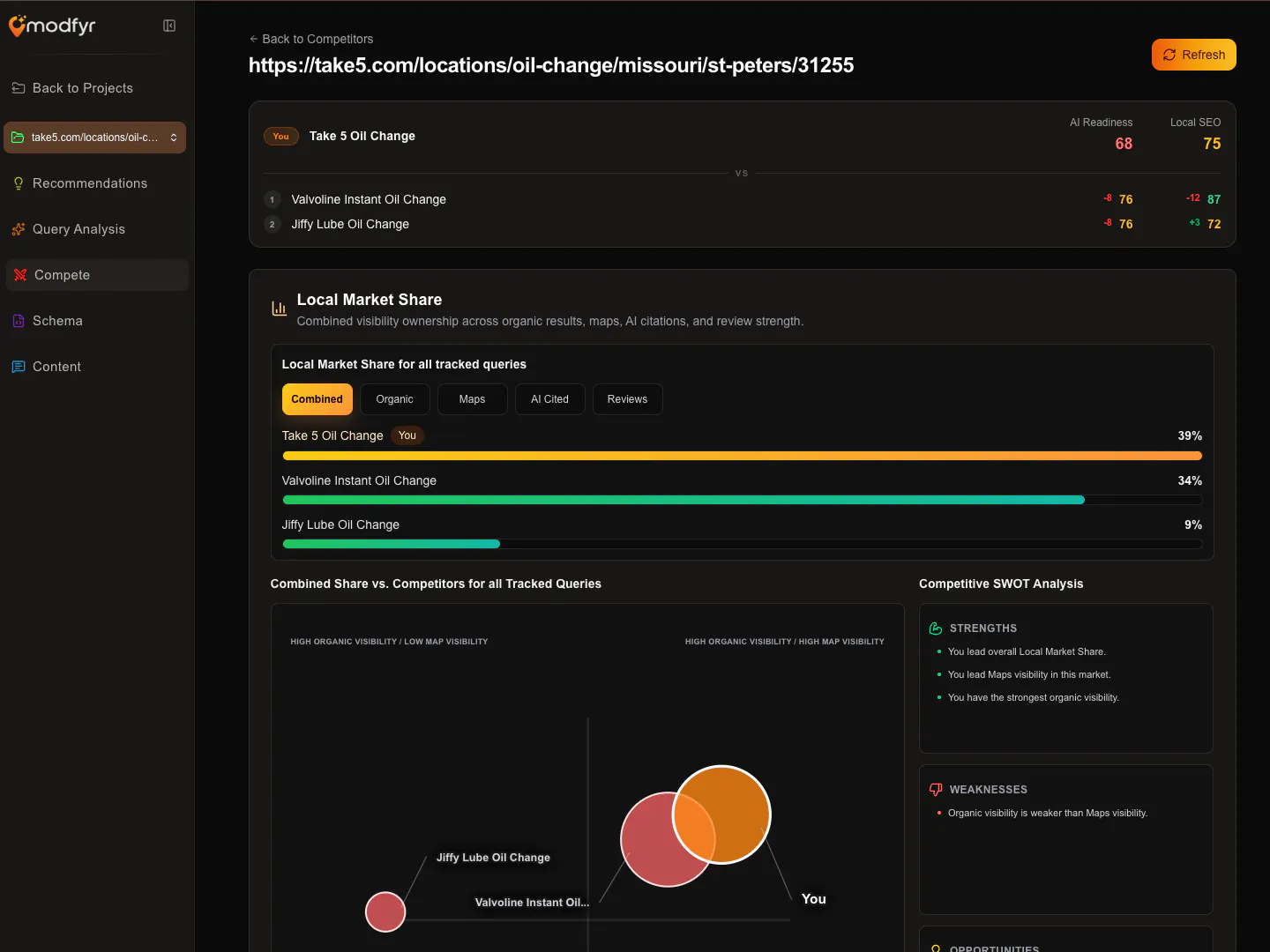The image size is (1270, 952).
Task: Click the page URL heading
Action: [551, 65]
